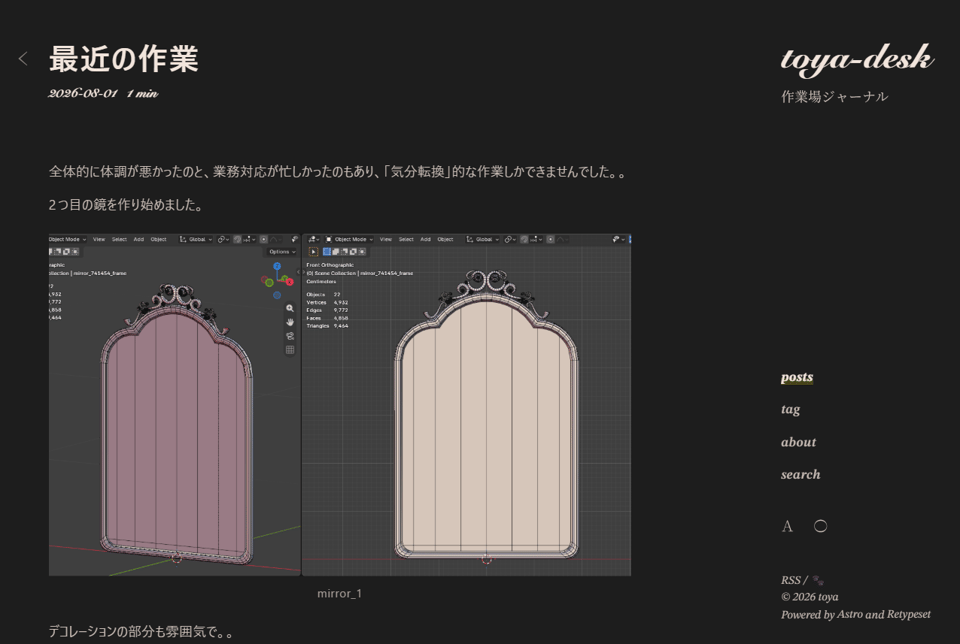Click the paragraph starting 全体的に体調が悪かった
Image resolution: width=960 pixels, height=644 pixels.
click(x=337, y=172)
